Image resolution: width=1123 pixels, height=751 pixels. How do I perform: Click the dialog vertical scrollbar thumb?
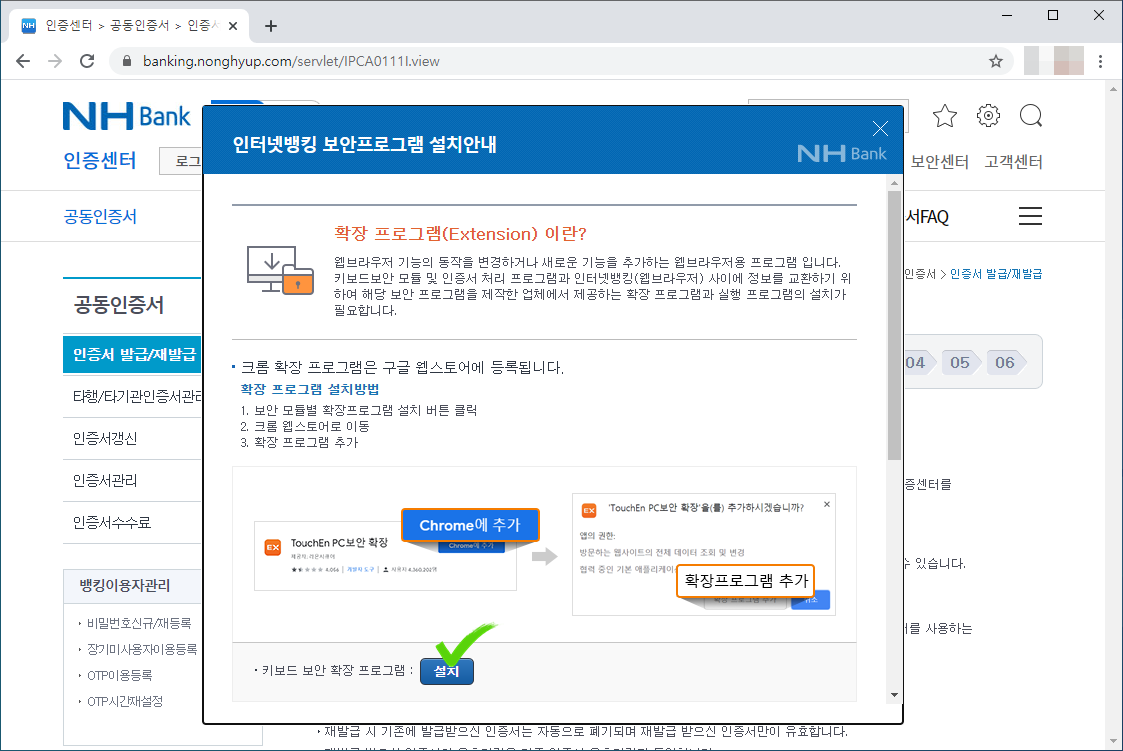tap(894, 326)
